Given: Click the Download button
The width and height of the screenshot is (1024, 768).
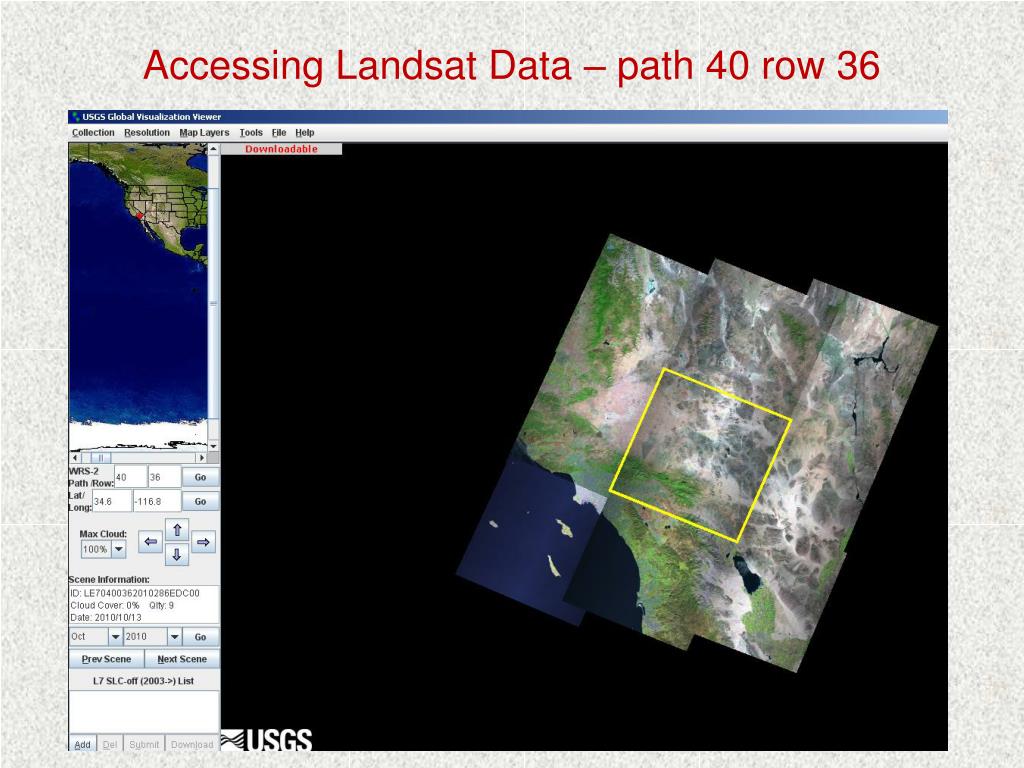Looking at the screenshot, I should click(192, 744).
